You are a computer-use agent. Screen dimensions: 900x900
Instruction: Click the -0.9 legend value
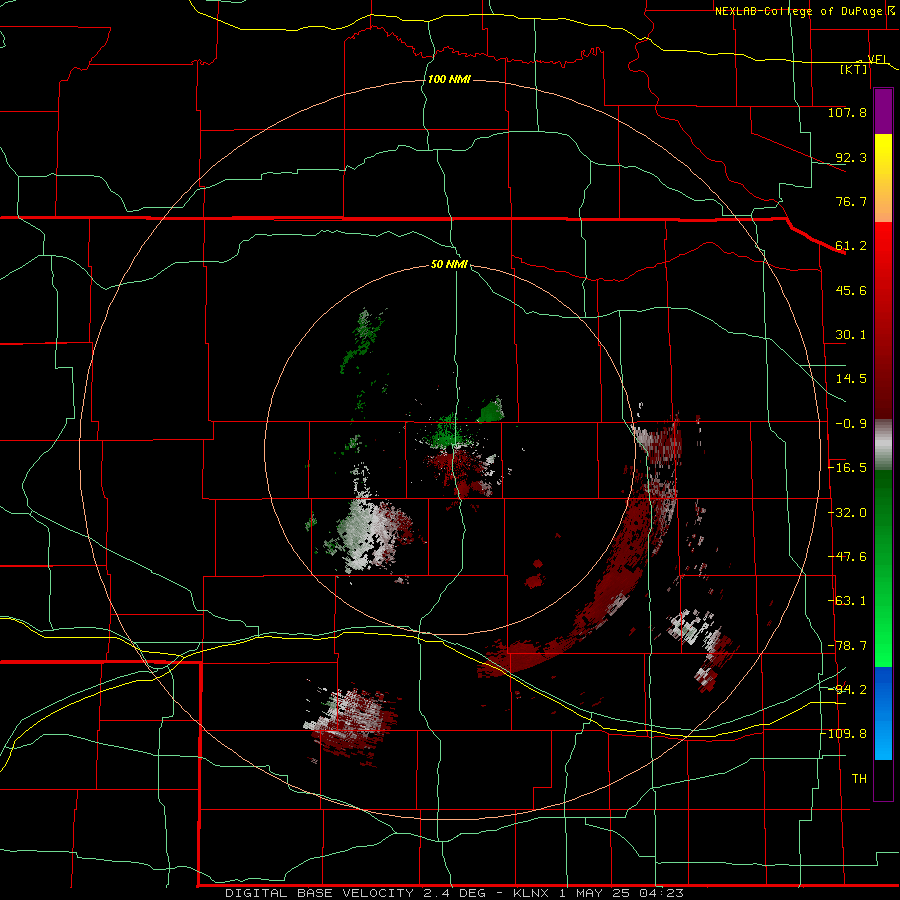(x=851, y=424)
